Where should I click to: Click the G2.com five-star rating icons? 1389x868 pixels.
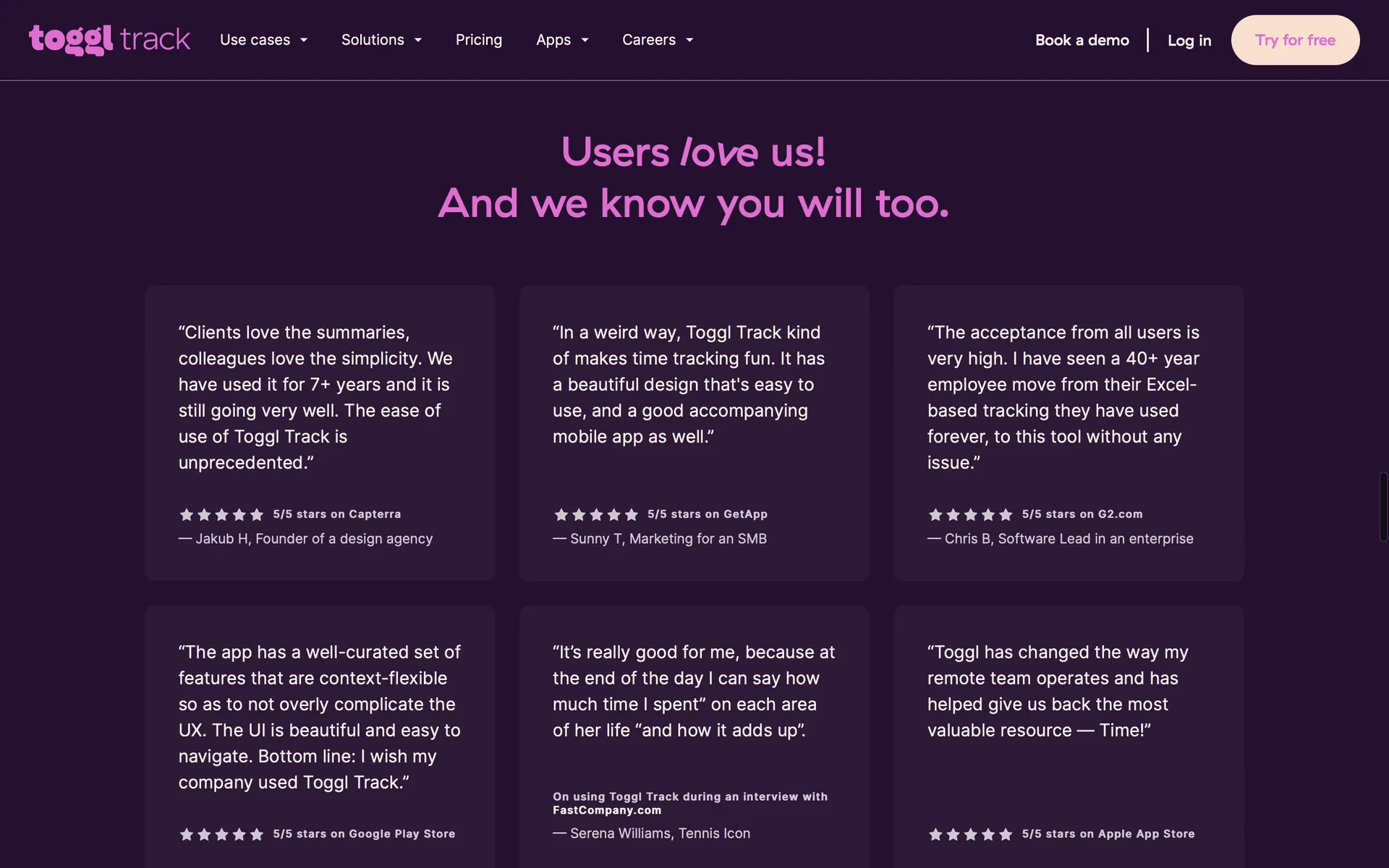tap(970, 515)
